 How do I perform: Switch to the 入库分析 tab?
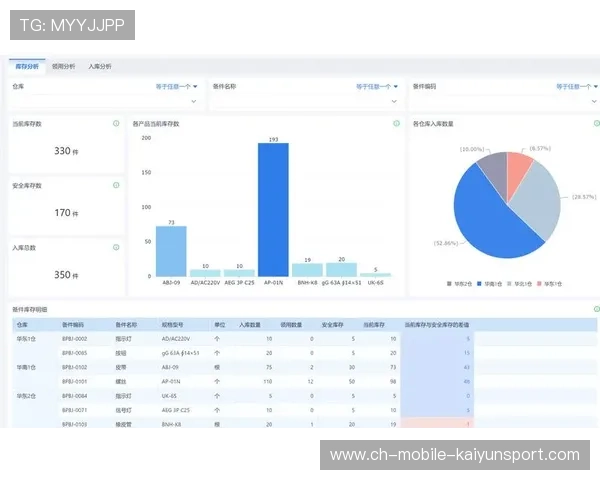pos(100,66)
